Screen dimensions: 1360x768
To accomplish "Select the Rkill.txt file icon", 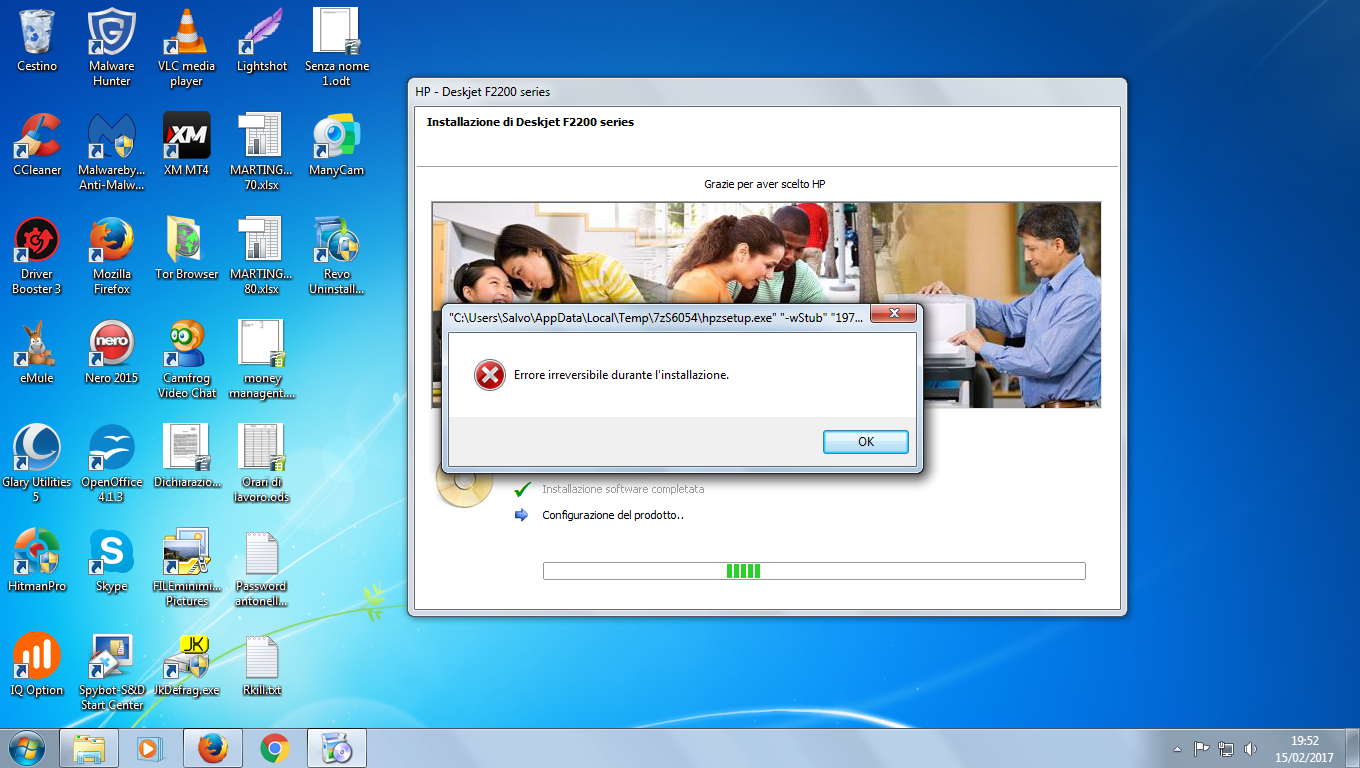I will [262, 665].
